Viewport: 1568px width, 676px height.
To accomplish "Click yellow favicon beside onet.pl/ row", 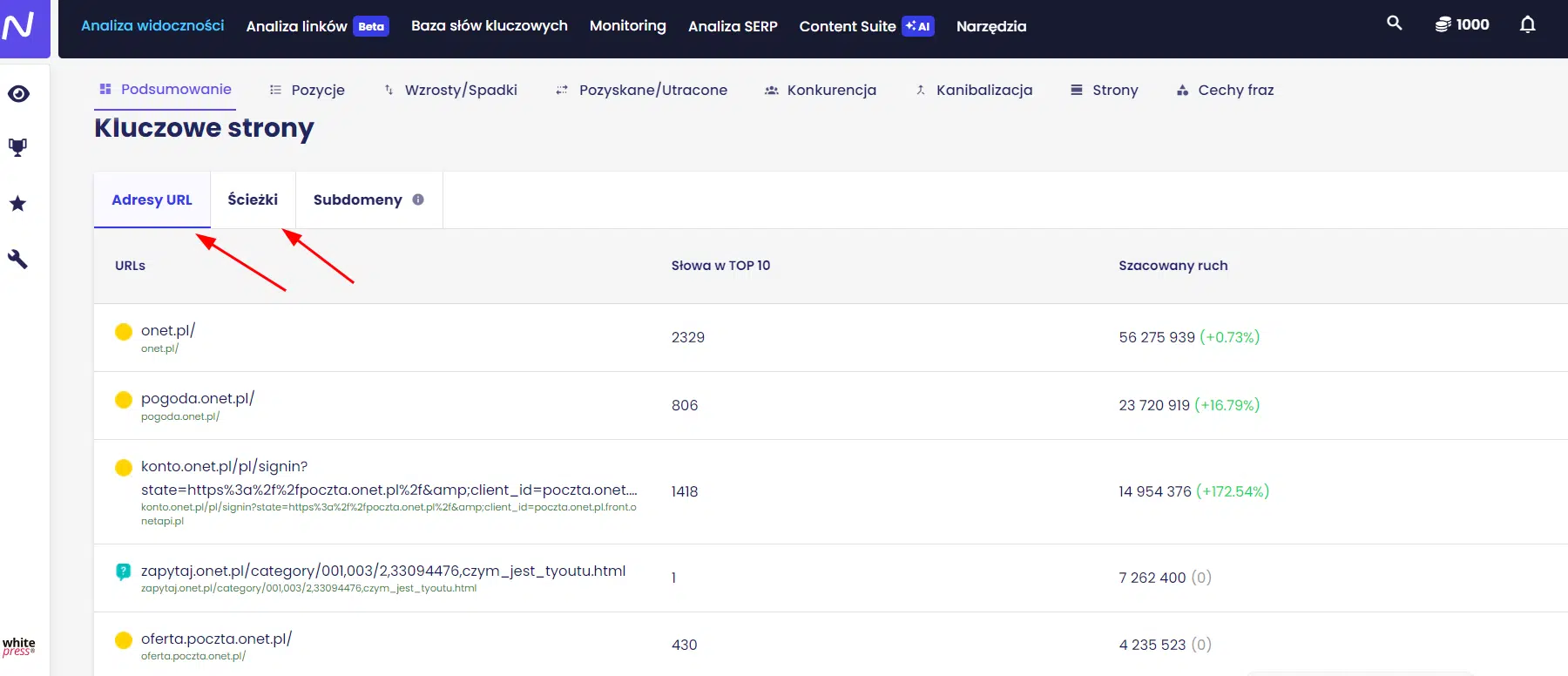I will 124,331.
